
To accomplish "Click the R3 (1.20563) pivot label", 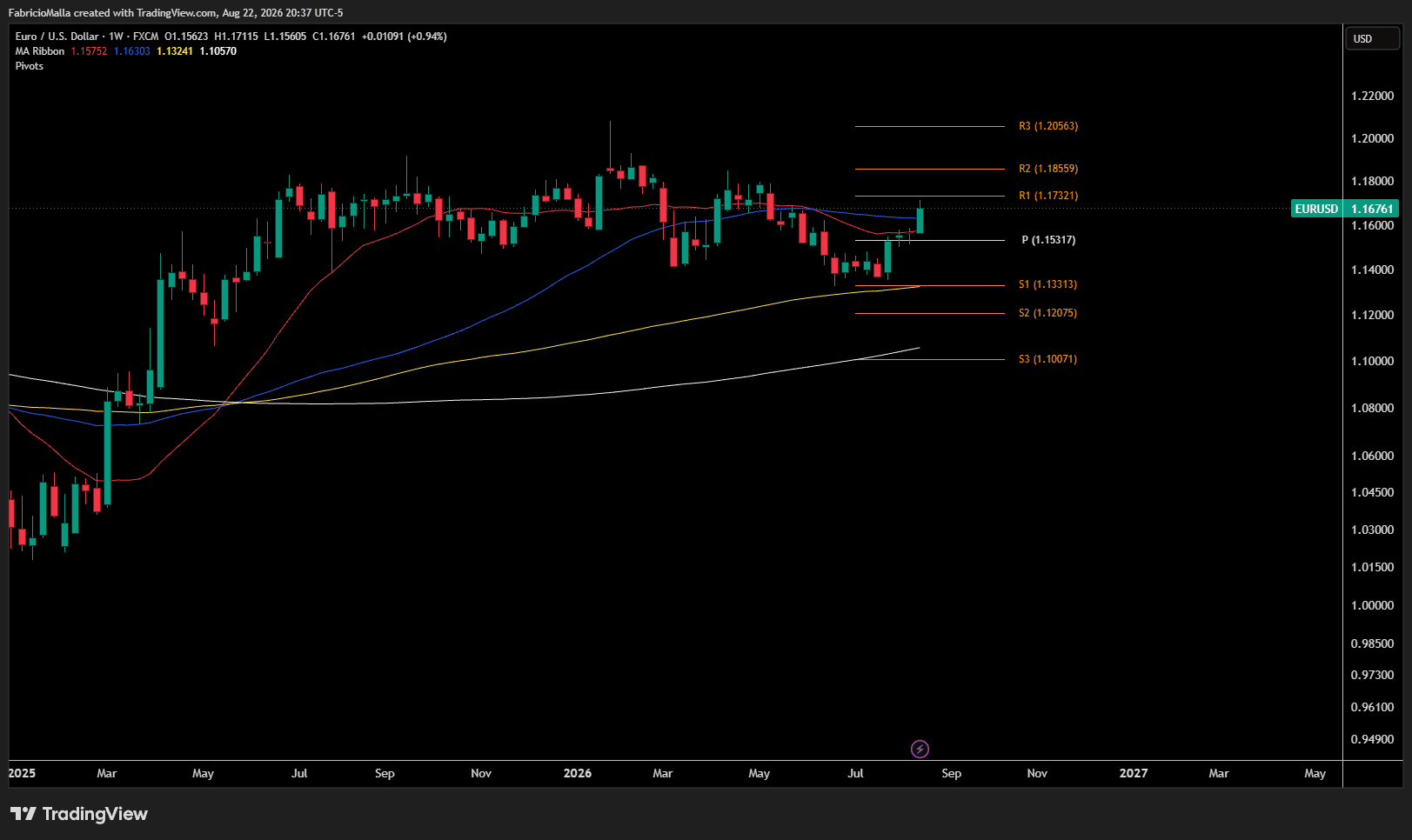I will (1048, 126).
